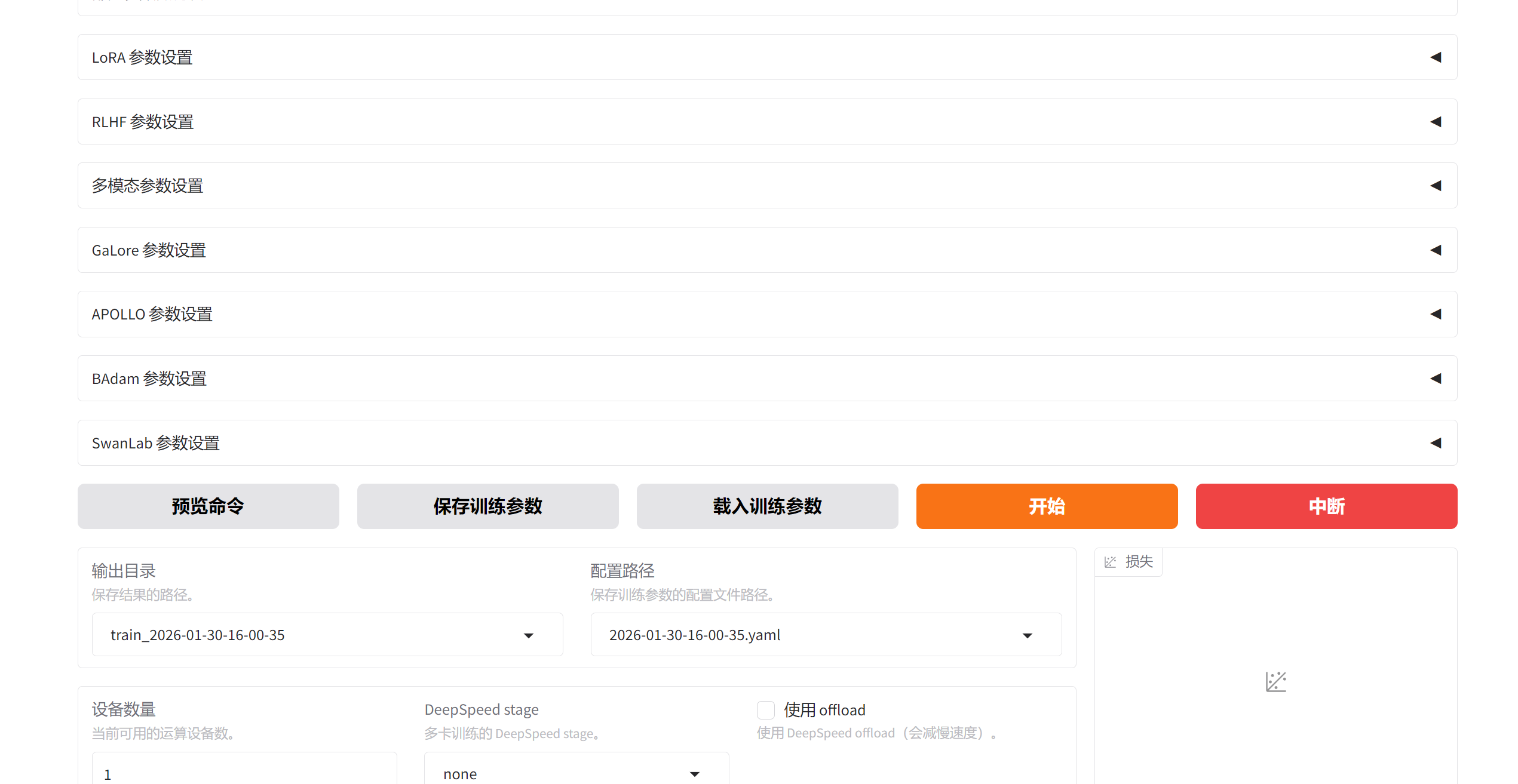Click the 保存训练参数 button
The width and height of the screenshot is (1518, 784).
[487, 506]
